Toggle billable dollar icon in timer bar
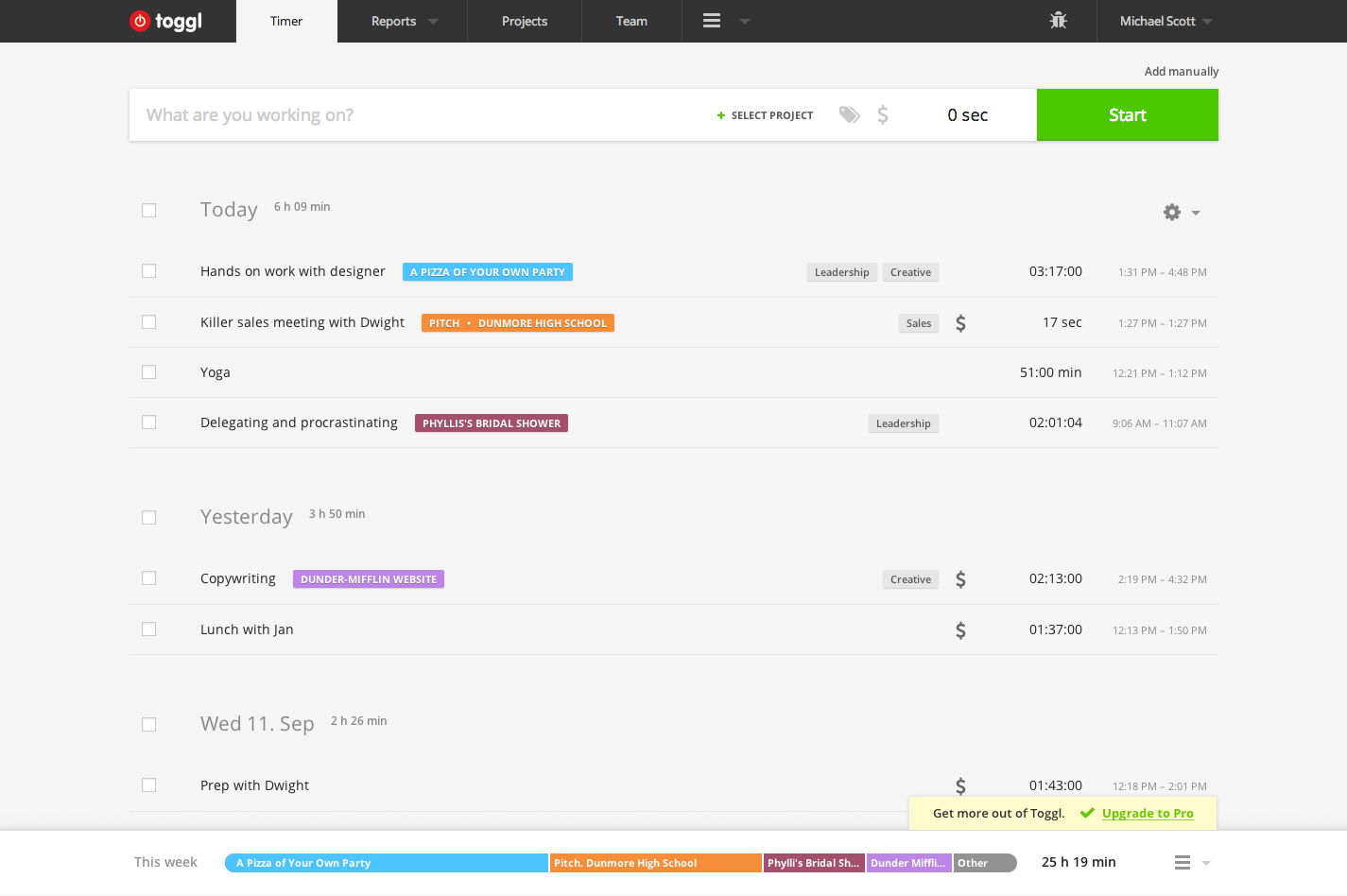Viewport: 1347px width, 896px height. click(x=882, y=115)
